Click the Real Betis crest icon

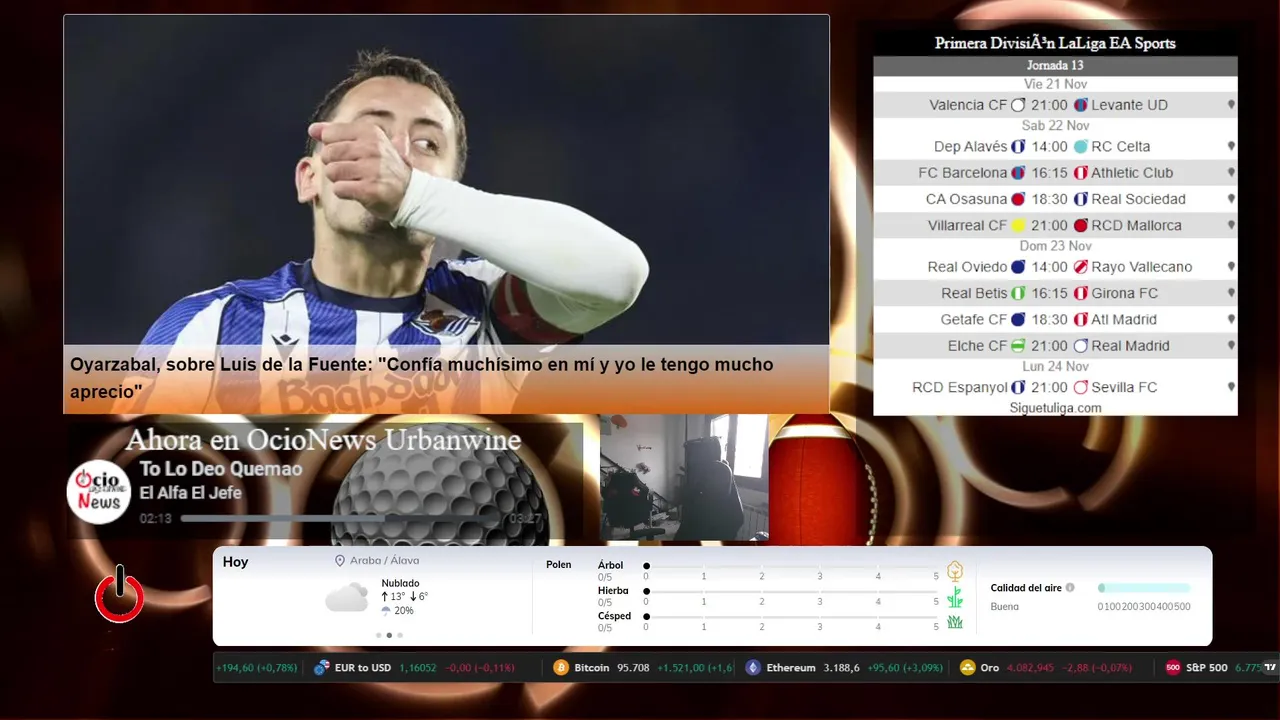[1018, 294]
